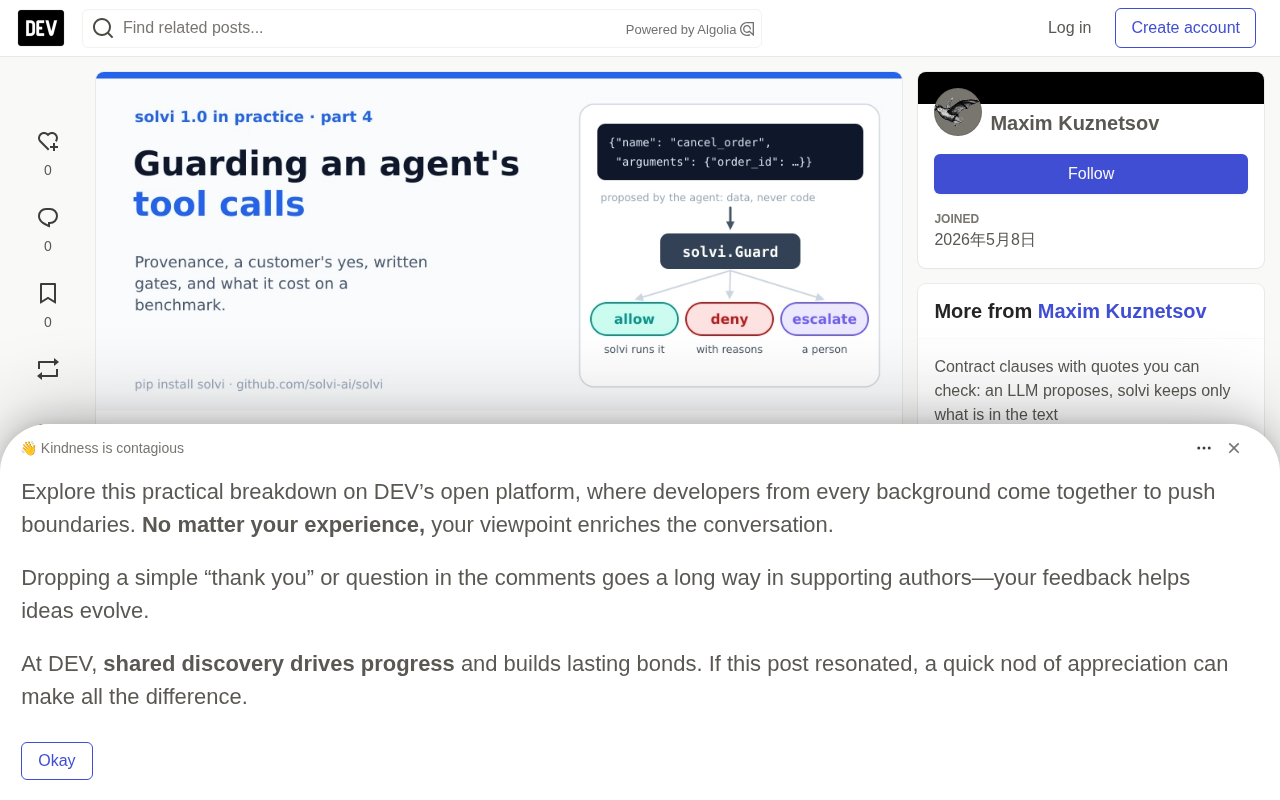
Task: Open the banner's three-dot options menu
Action: click(x=1204, y=448)
